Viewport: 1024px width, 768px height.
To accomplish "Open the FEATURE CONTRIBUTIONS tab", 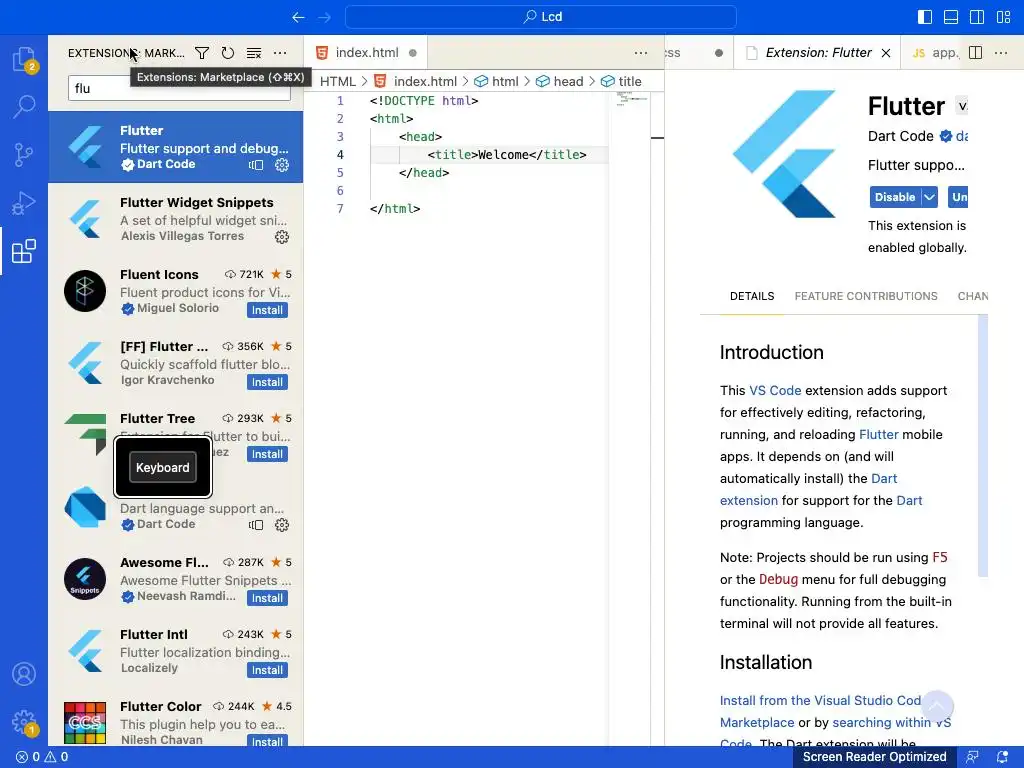I will (866, 296).
